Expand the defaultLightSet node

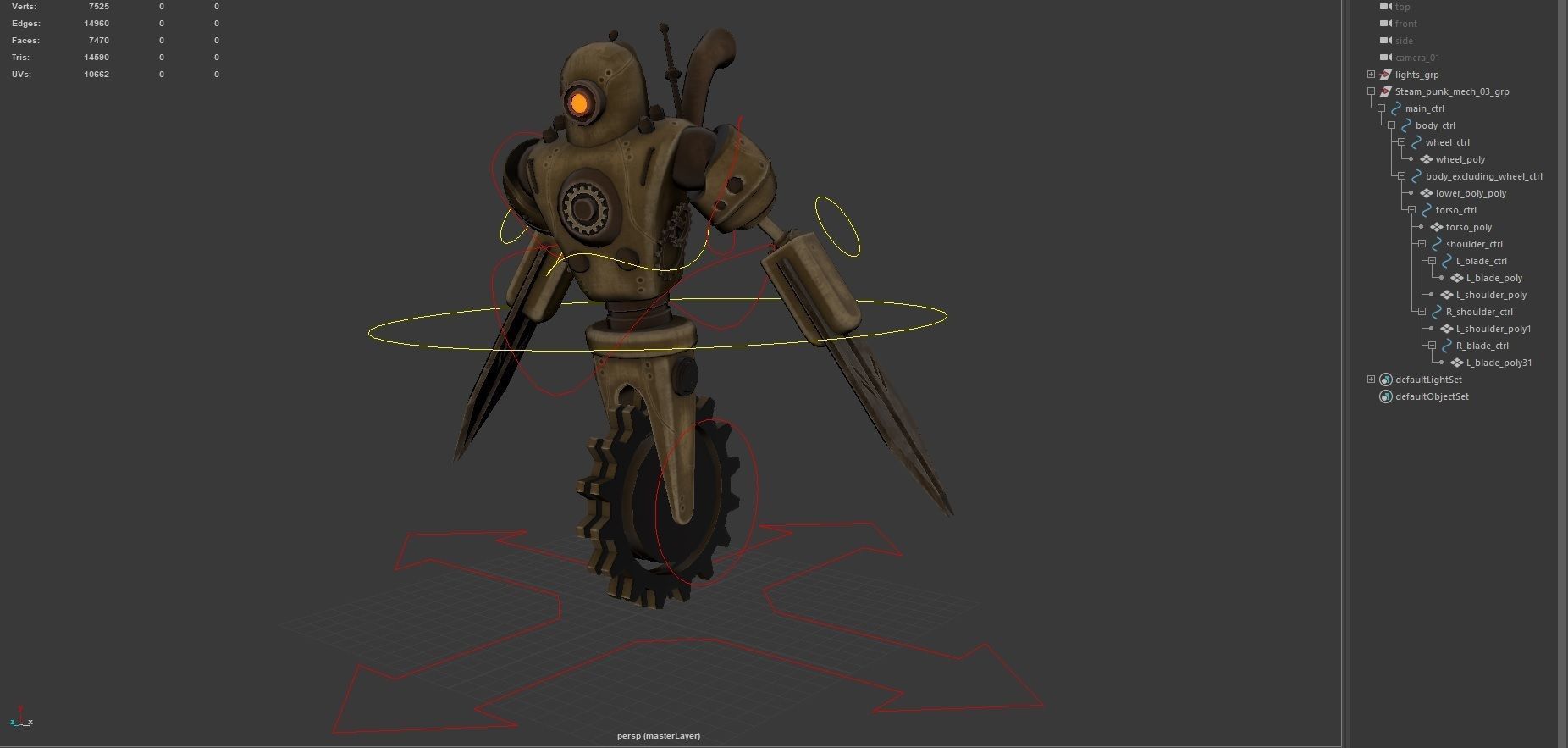click(1371, 380)
